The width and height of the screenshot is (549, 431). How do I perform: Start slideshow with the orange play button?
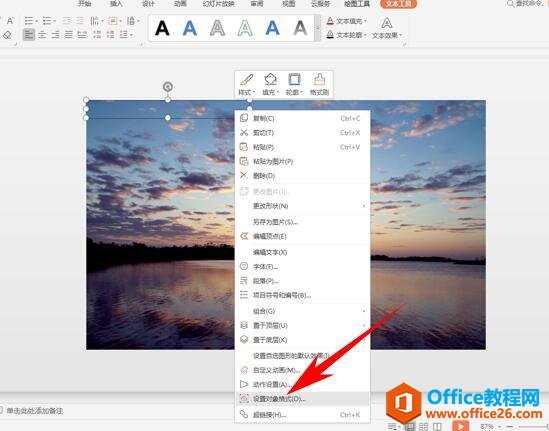(460, 426)
